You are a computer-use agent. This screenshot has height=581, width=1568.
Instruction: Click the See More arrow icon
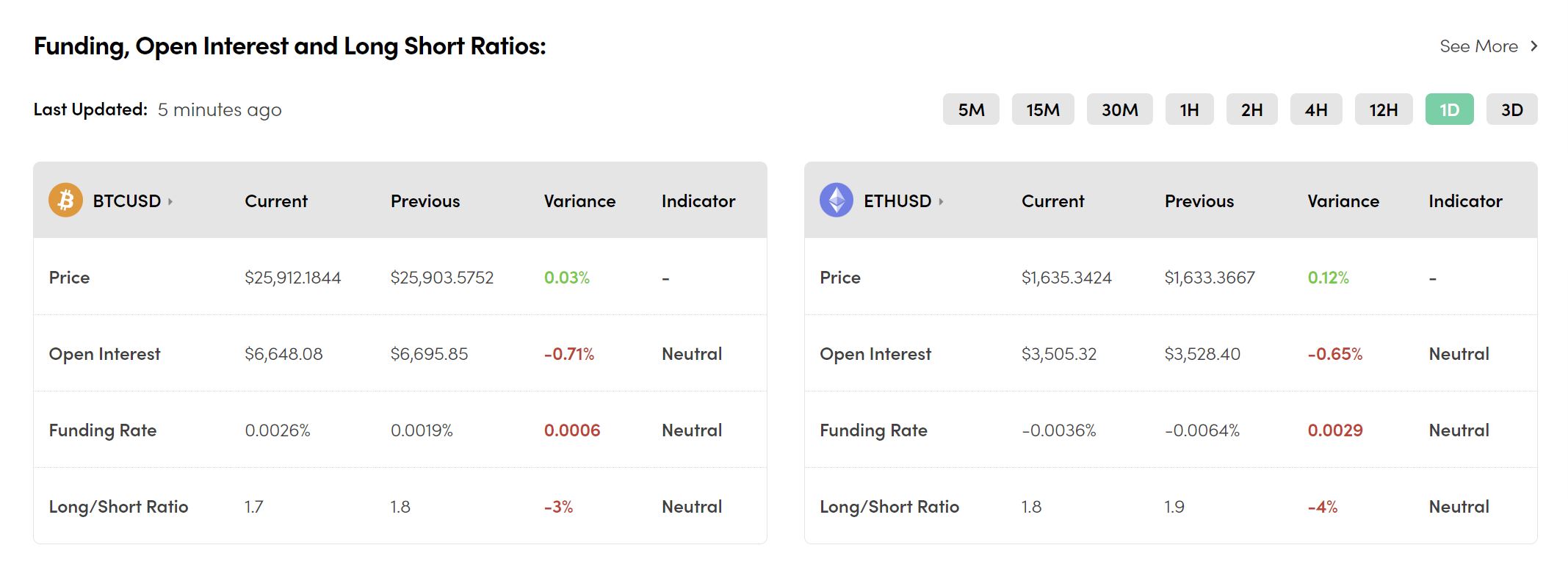click(1533, 46)
